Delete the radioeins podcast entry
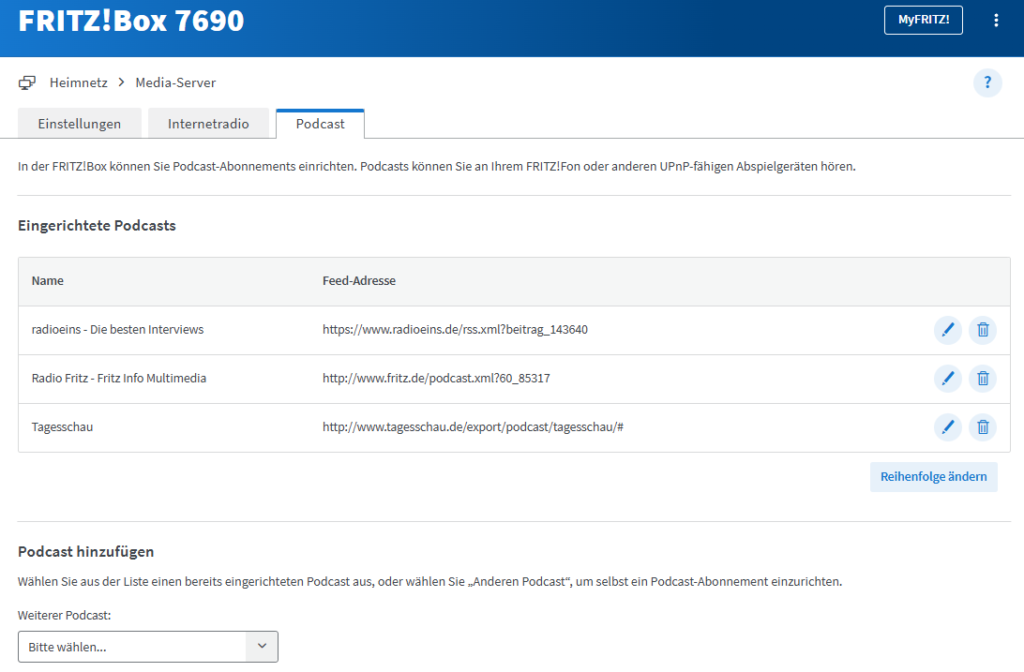The image size is (1024, 672). pyautogui.click(x=983, y=330)
